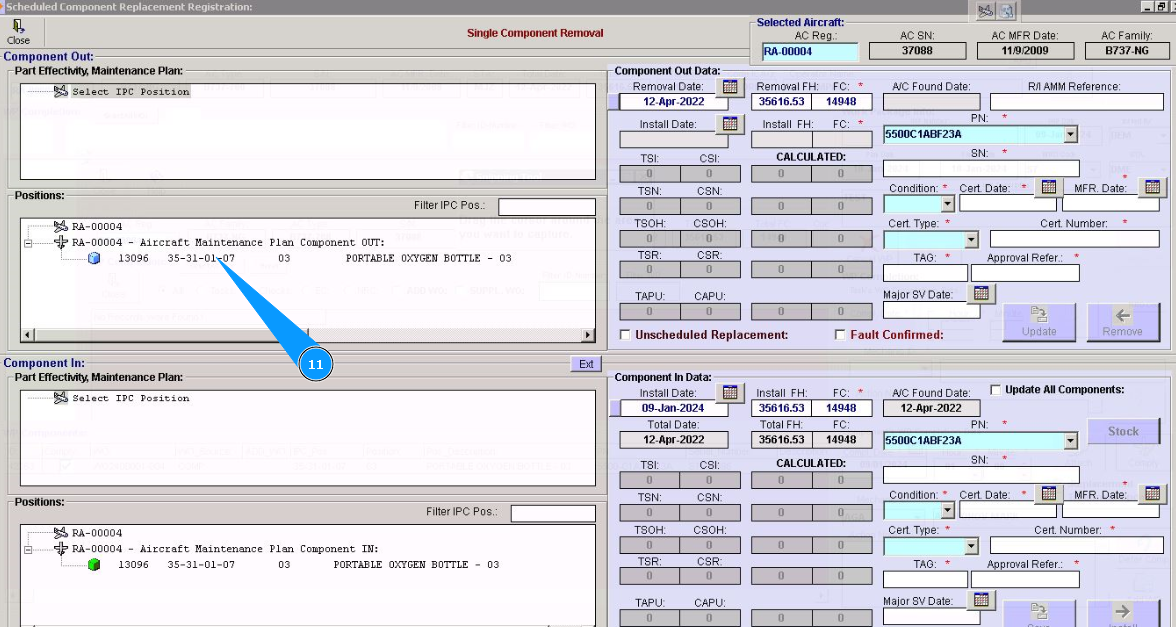Select the RA-00004 root in Component In positions

[x=97, y=533]
